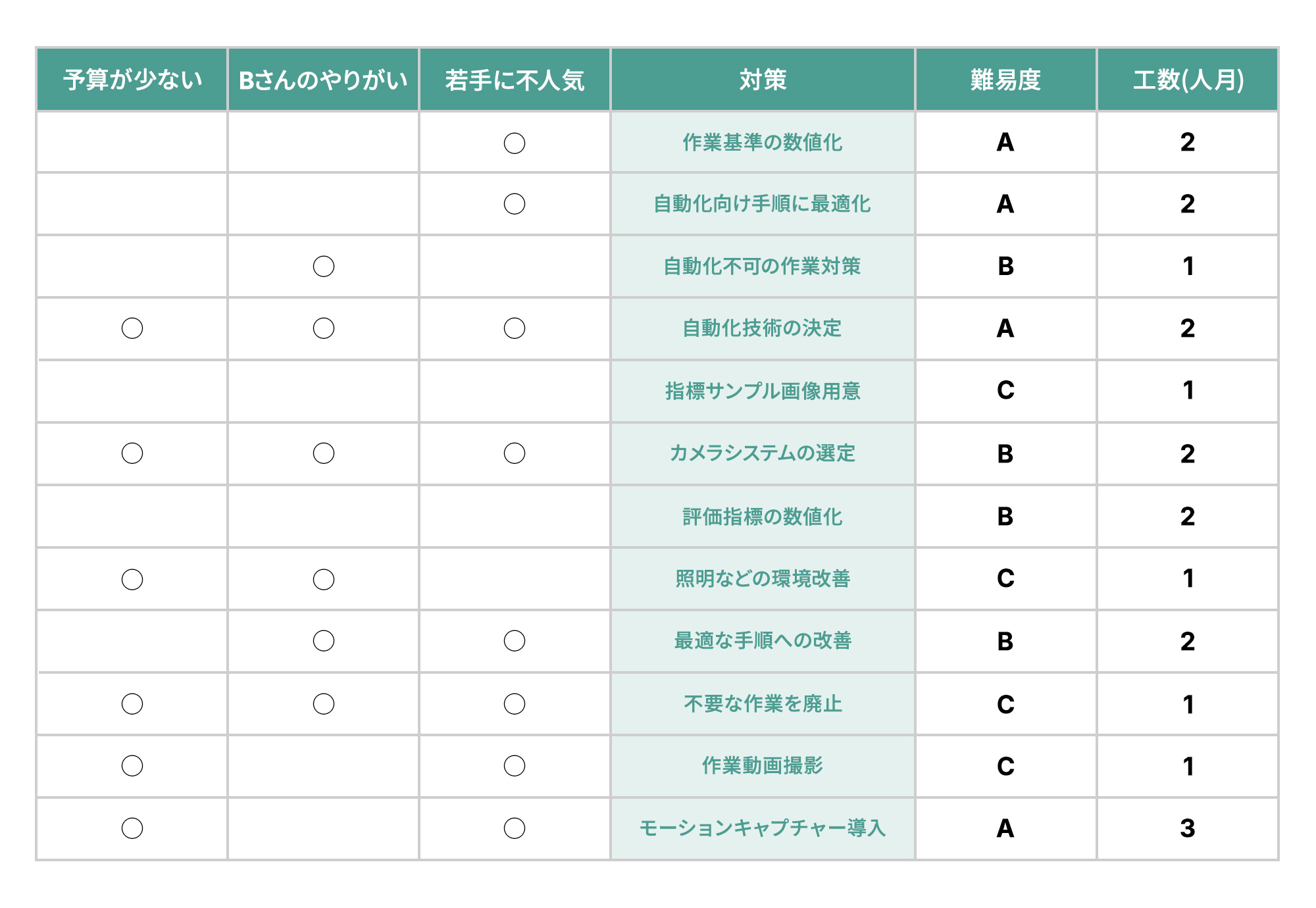Click 予算が少ない circle in 自動化技術の決定 row
1316x908 pixels.
(132, 328)
